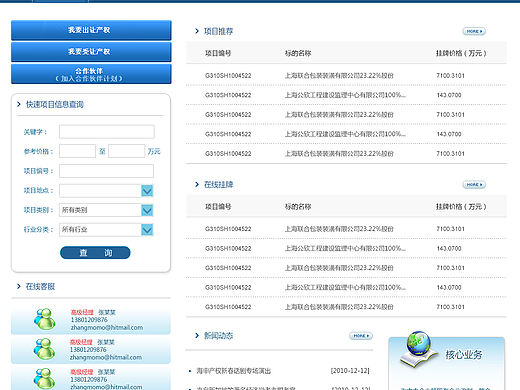This screenshot has height=390, width=520.
Task: Click first 高级经理 zhangmomo@hitmail.com email
Action: [x=107, y=327]
